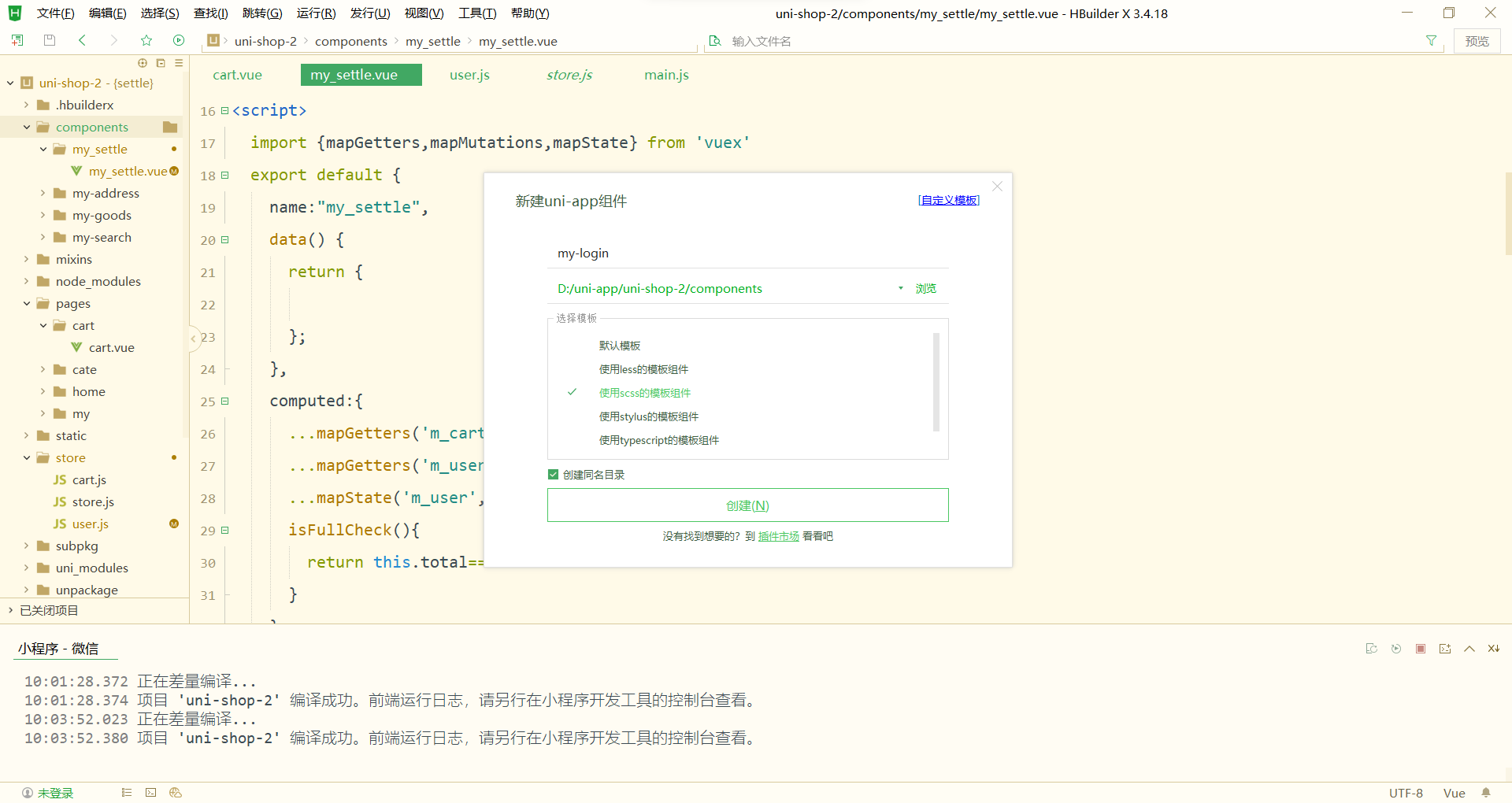Viewport: 1512px width, 803px height.
Task: Select the 使用less的模板组件 template
Action: (x=643, y=368)
